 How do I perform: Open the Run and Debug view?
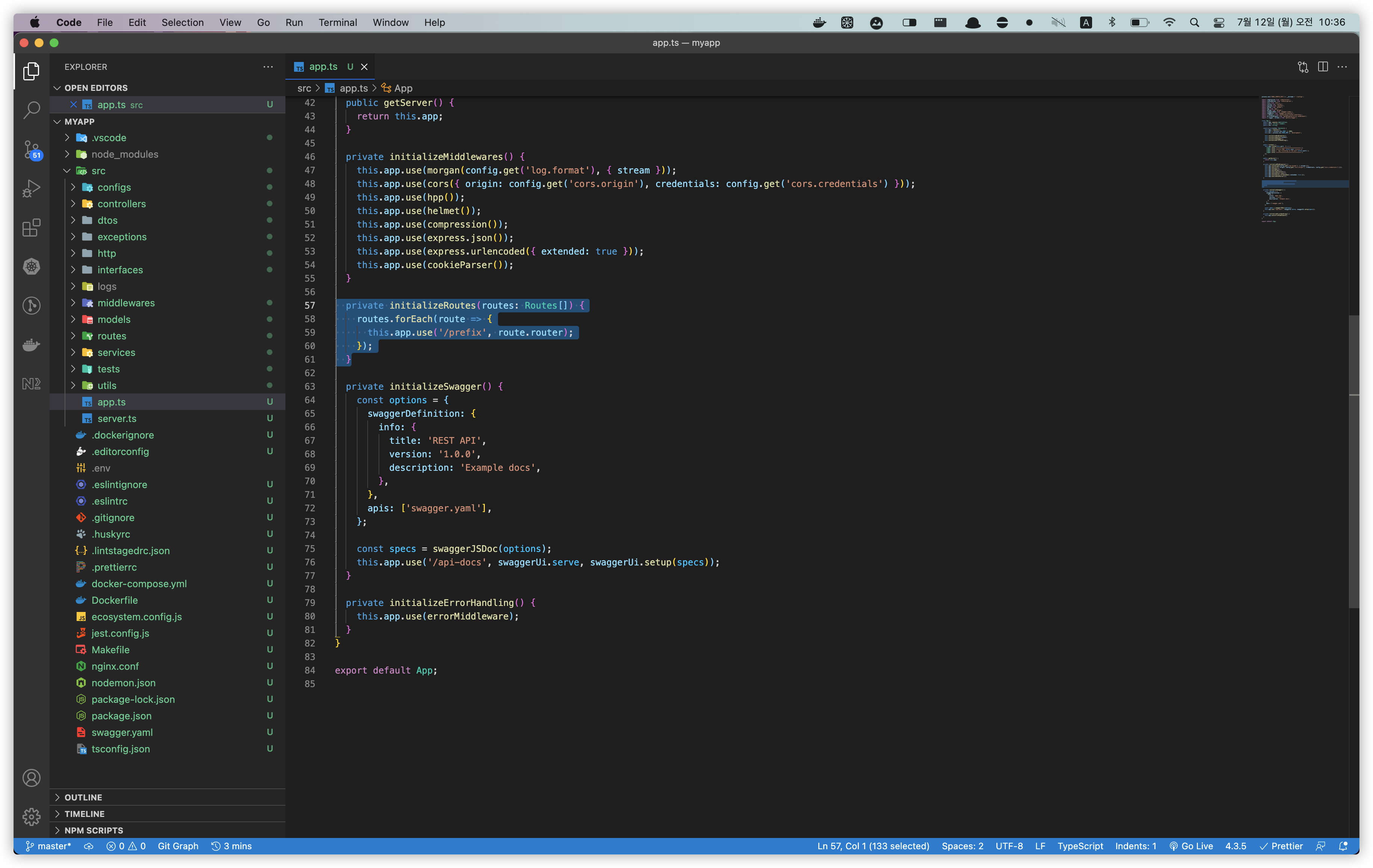32,188
